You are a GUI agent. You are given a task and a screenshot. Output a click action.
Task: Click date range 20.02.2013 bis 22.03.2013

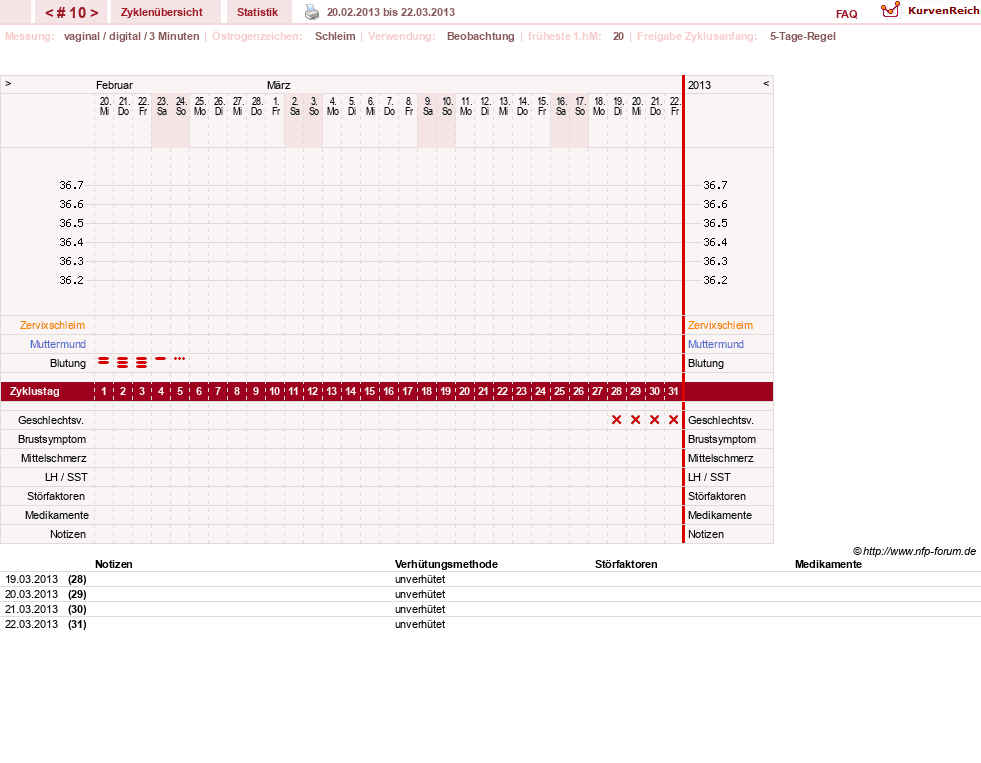[x=390, y=12]
